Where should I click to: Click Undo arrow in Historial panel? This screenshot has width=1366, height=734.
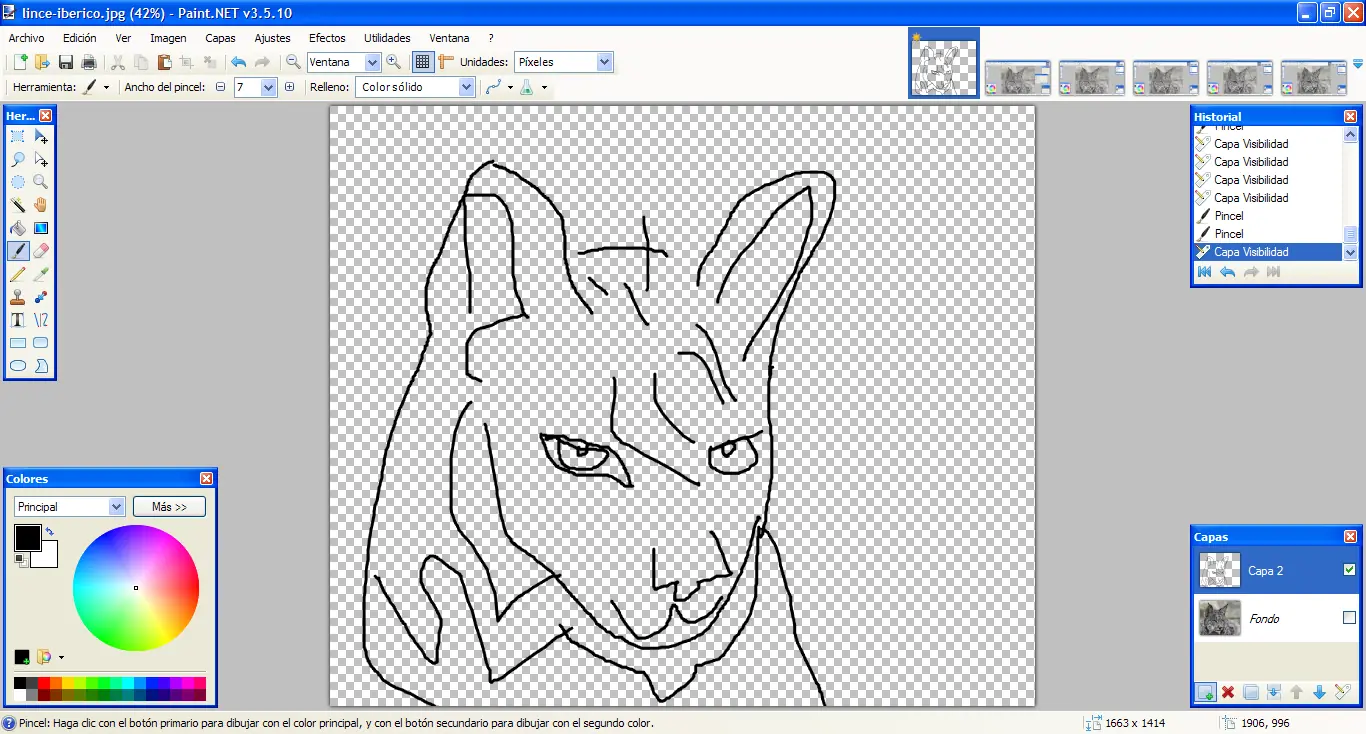(x=1227, y=272)
